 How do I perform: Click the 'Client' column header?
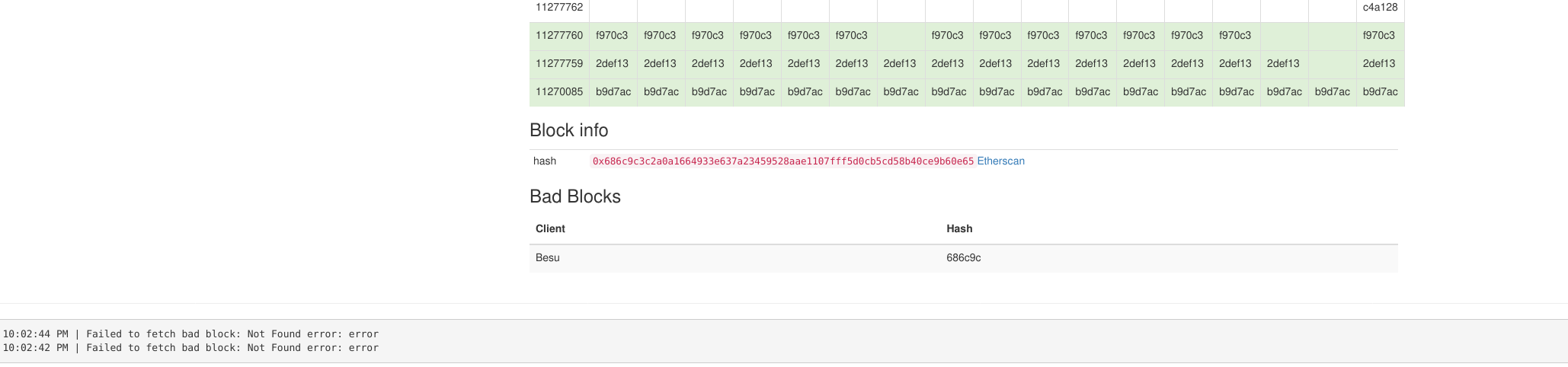click(550, 229)
